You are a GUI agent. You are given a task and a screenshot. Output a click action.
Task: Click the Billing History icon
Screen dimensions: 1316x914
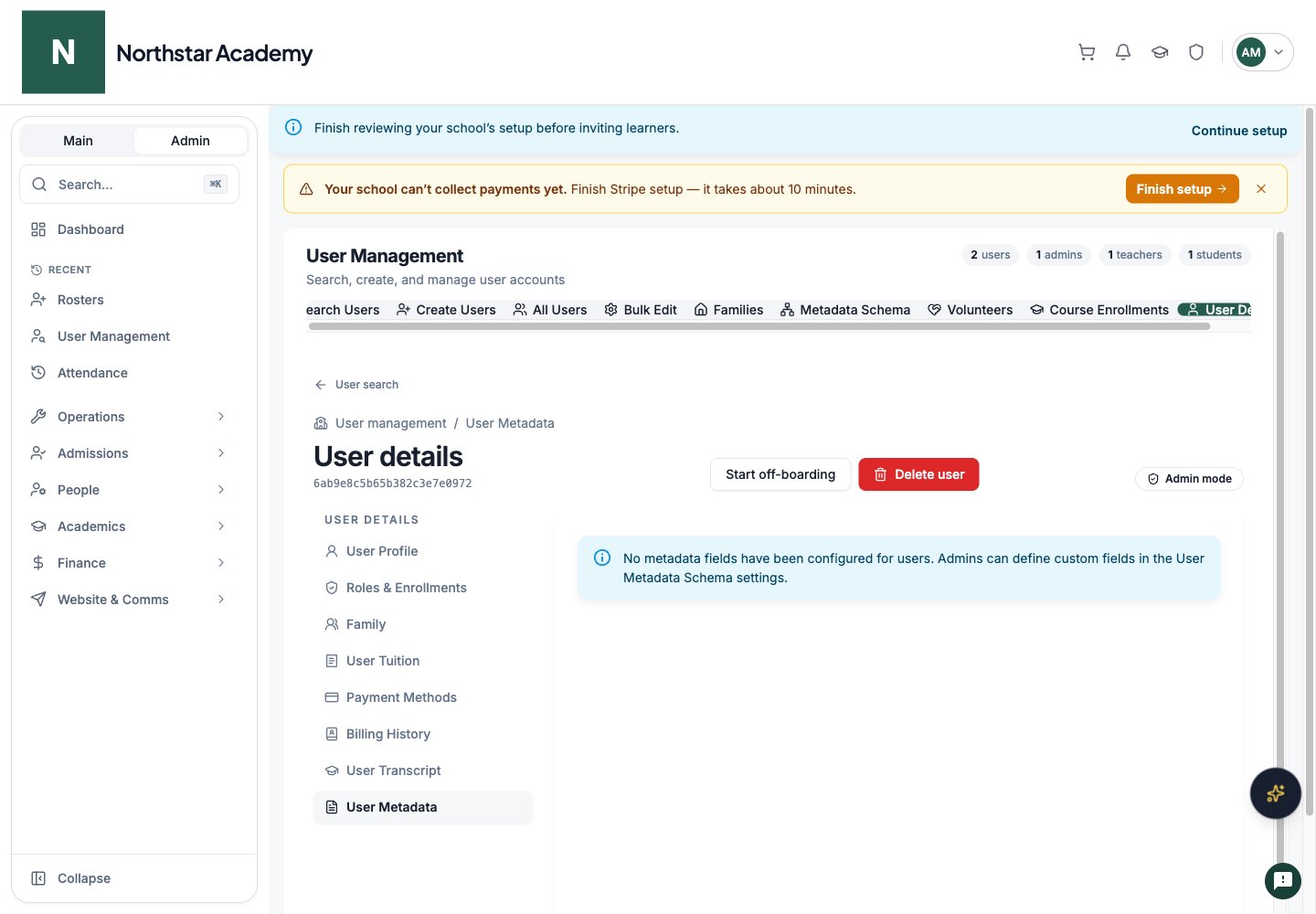(332, 734)
